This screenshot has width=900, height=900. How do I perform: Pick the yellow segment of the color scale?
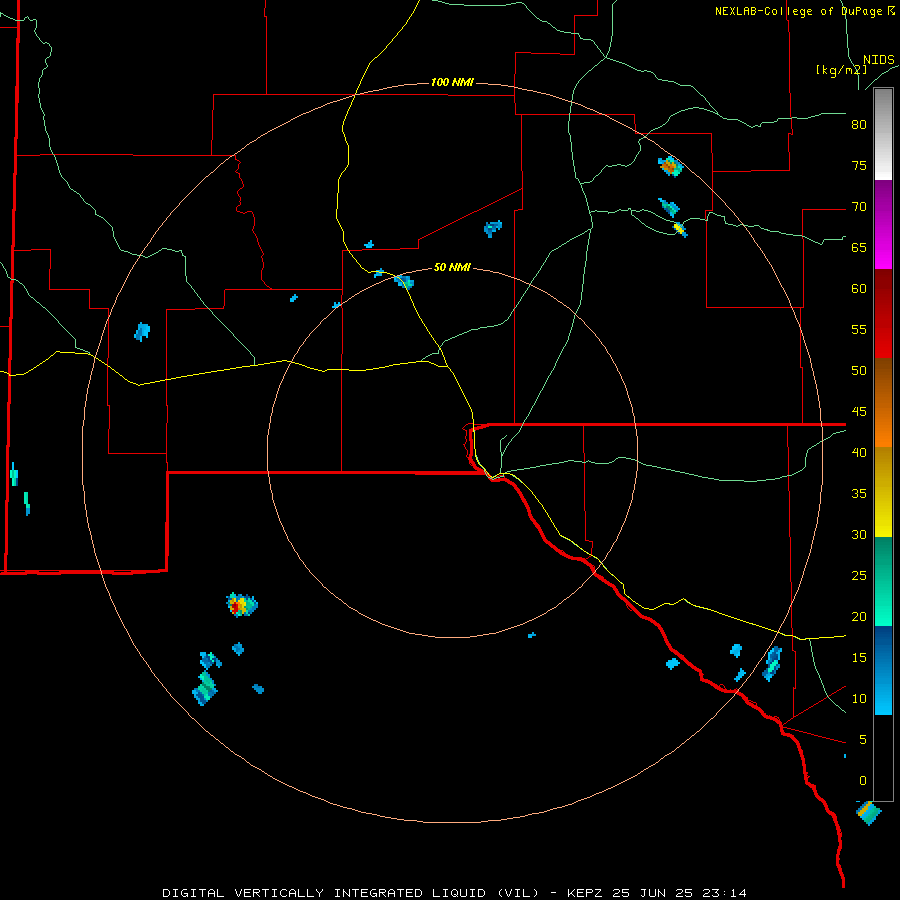point(883,492)
